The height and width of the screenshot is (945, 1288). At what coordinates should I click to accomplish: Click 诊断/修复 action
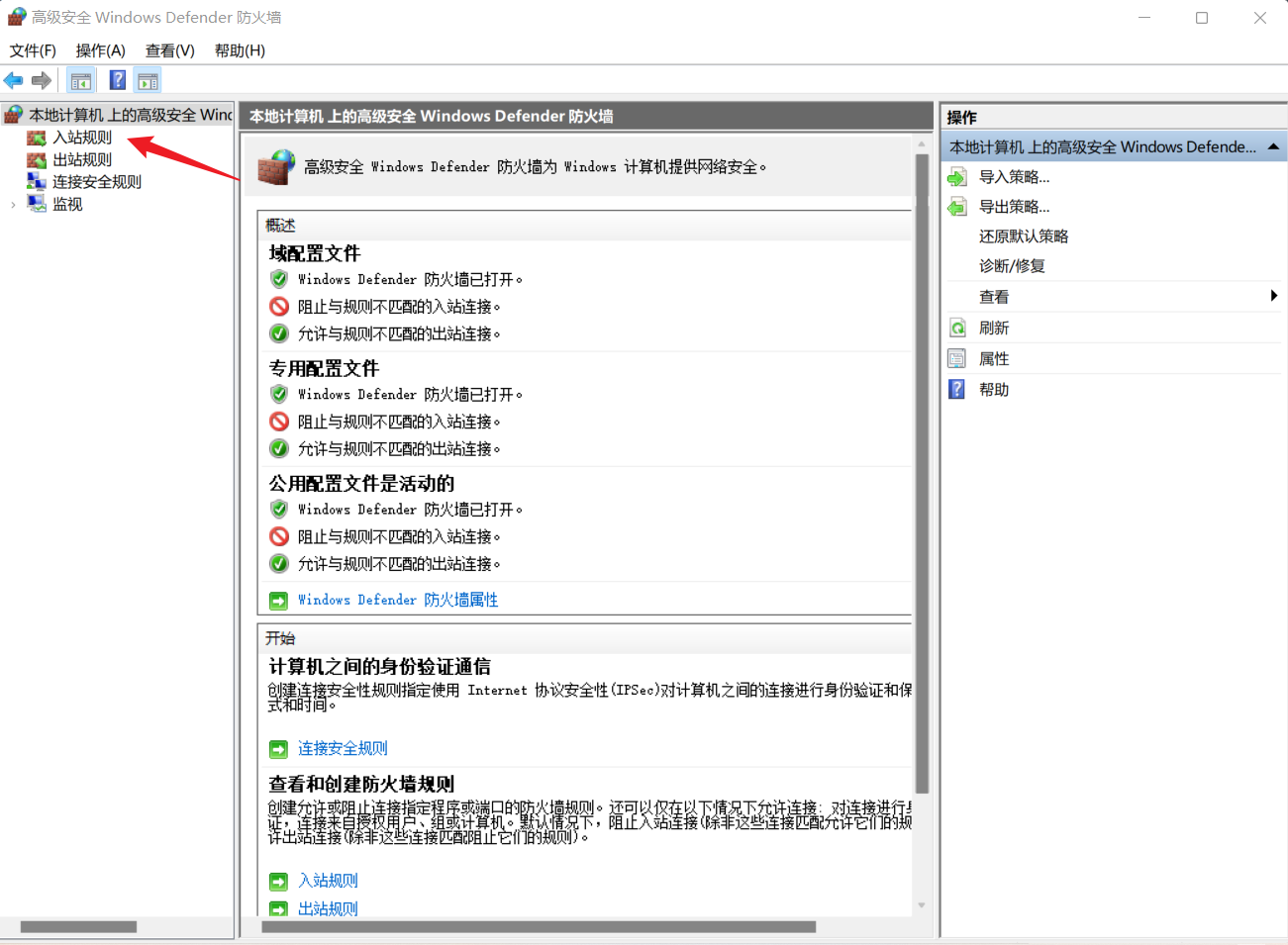(1012, 266)
